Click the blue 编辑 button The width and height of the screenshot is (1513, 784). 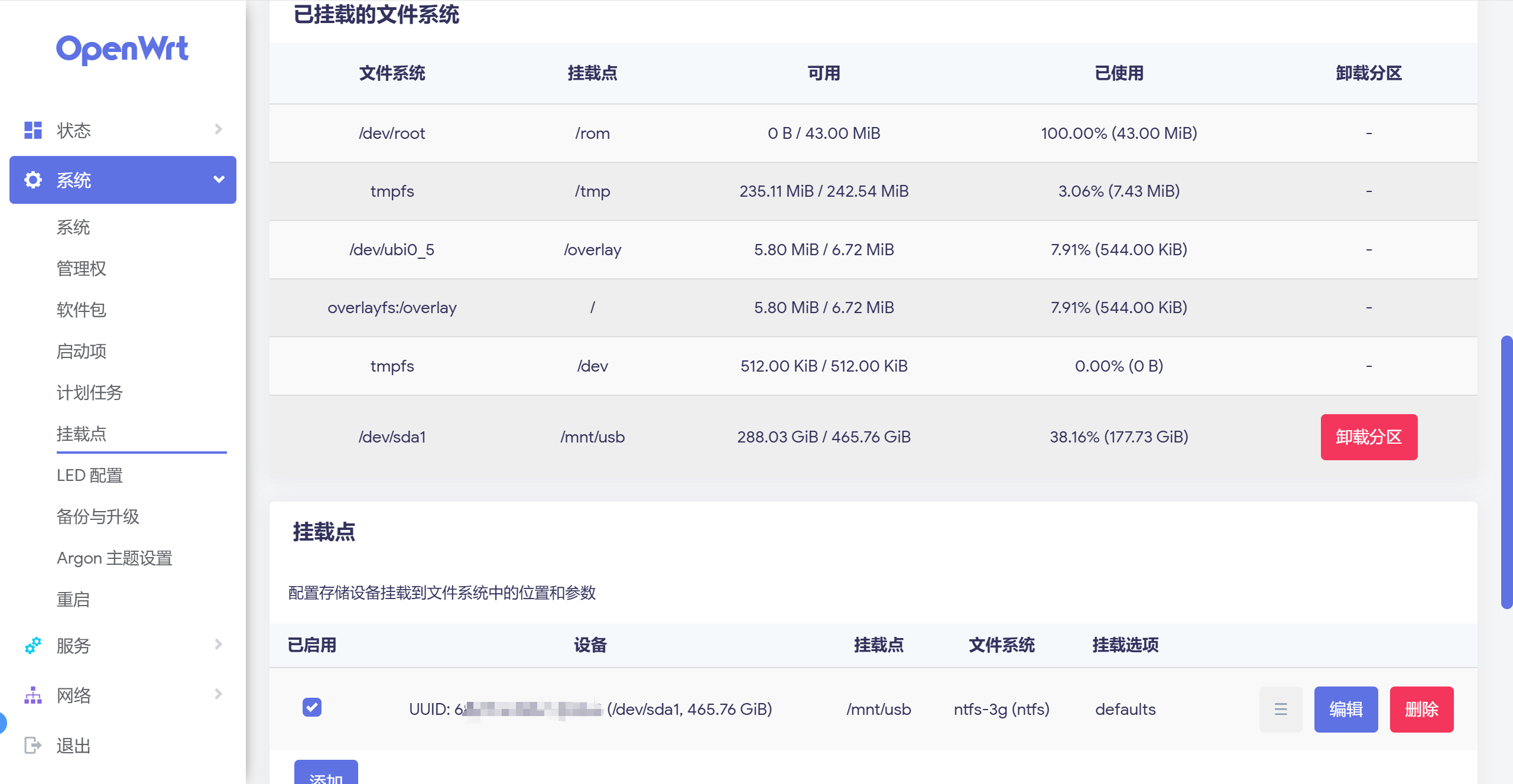1346,709
